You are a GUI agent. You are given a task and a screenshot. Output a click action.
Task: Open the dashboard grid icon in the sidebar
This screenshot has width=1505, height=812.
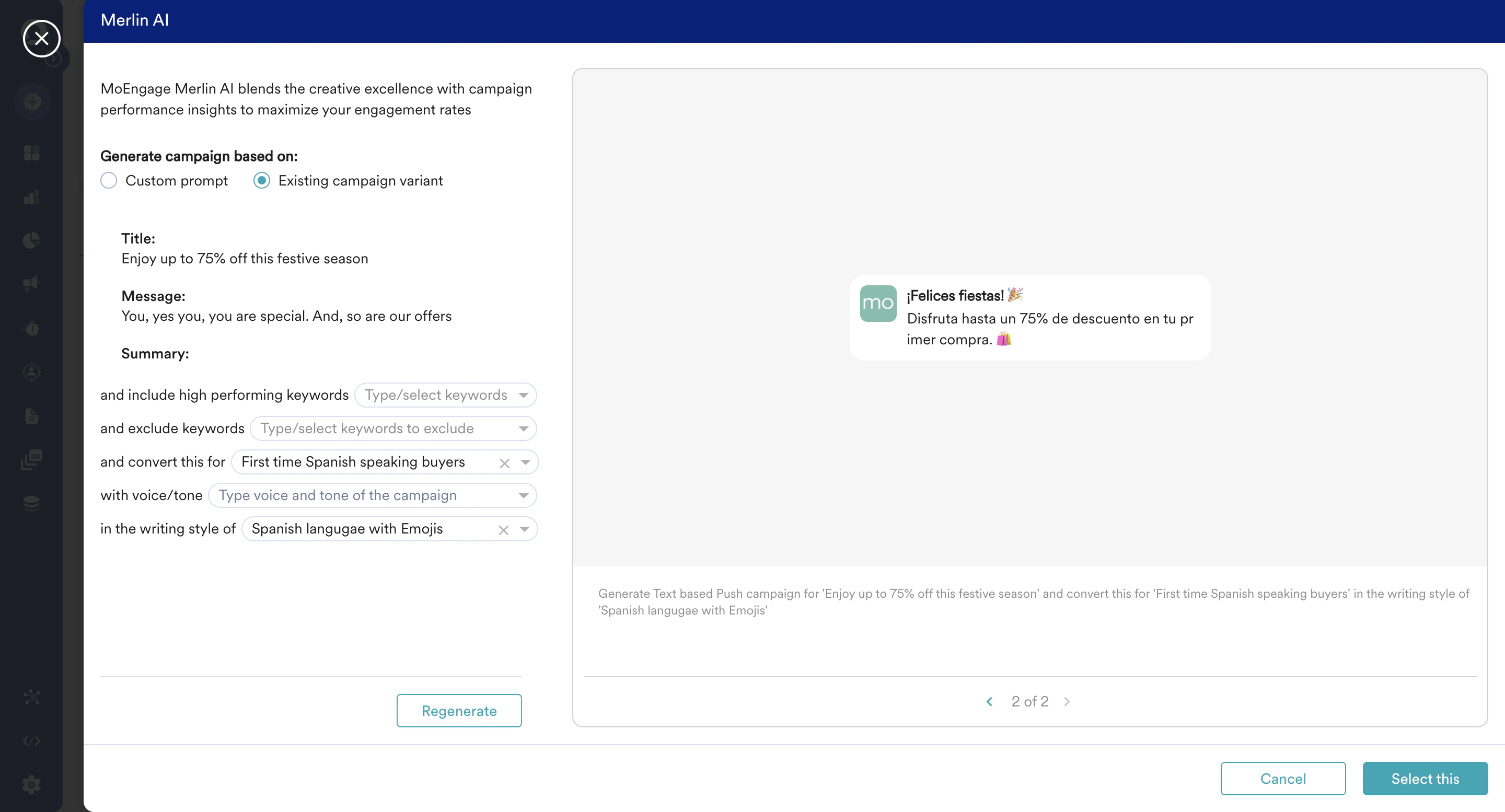[31, 153]
